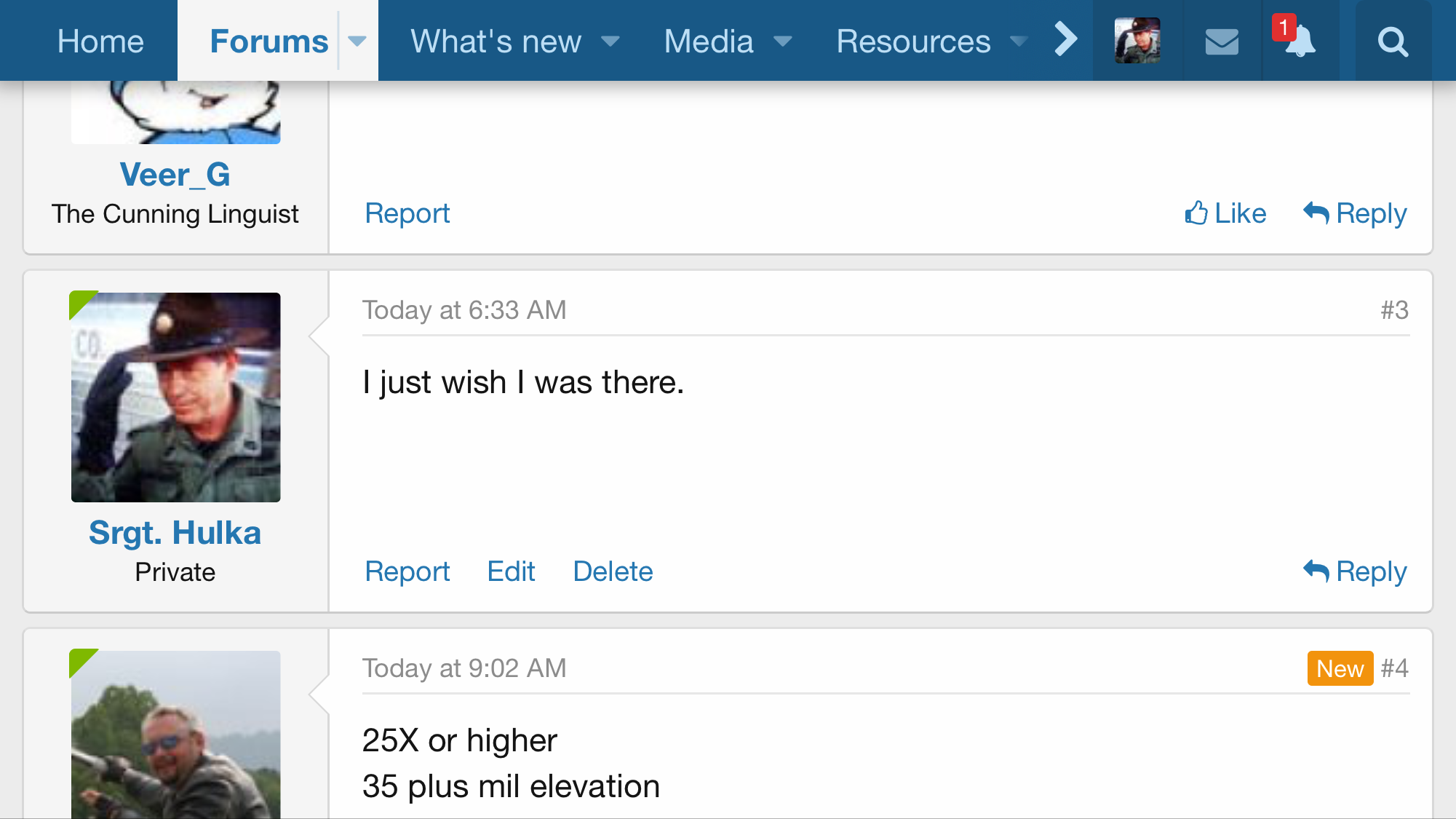This screenshot has height=819, width=1456.
Task: Reply to Veer_G's post
Action: [x=1354, y=213]
